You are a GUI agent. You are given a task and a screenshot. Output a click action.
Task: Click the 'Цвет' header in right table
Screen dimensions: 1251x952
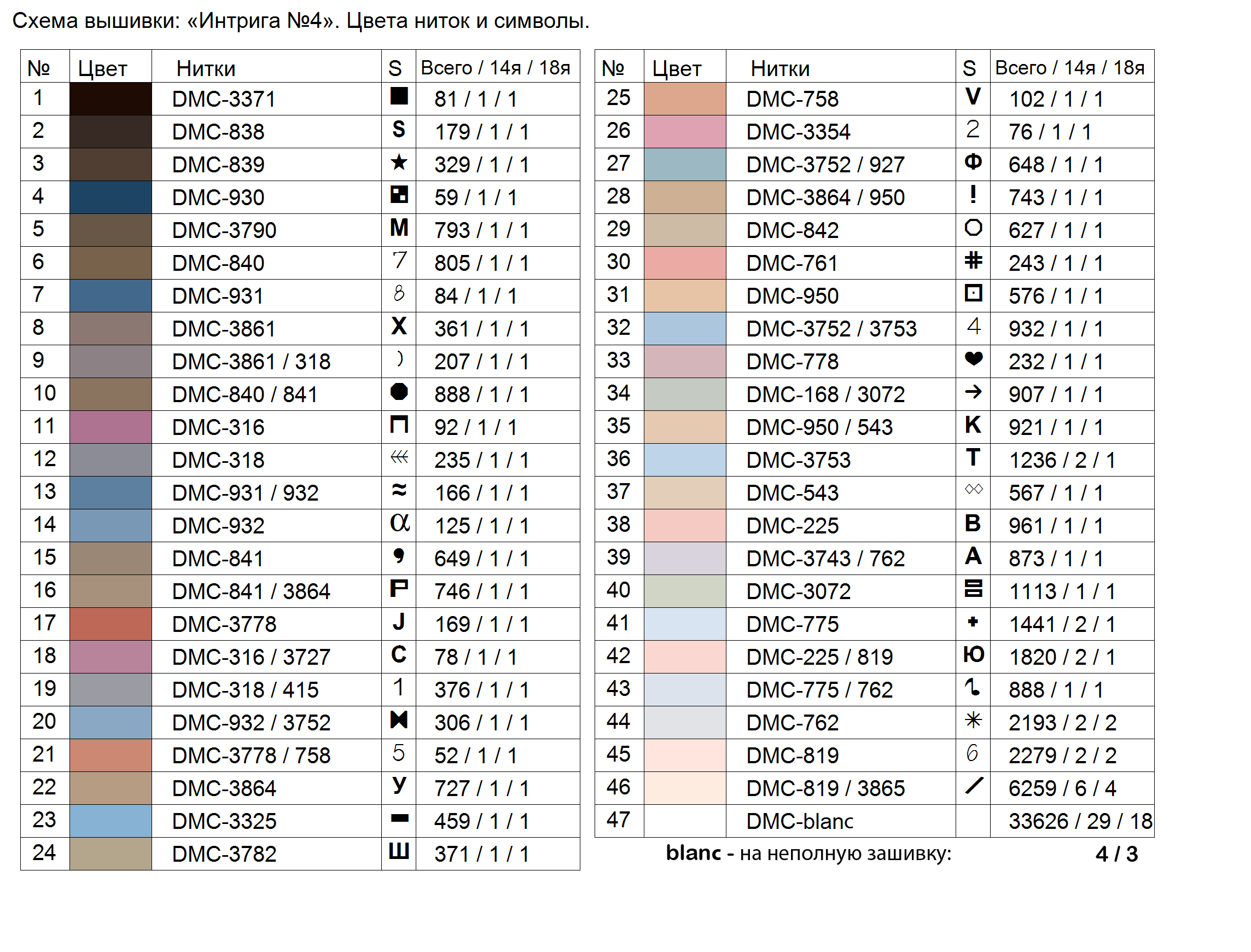pos(677,69)
